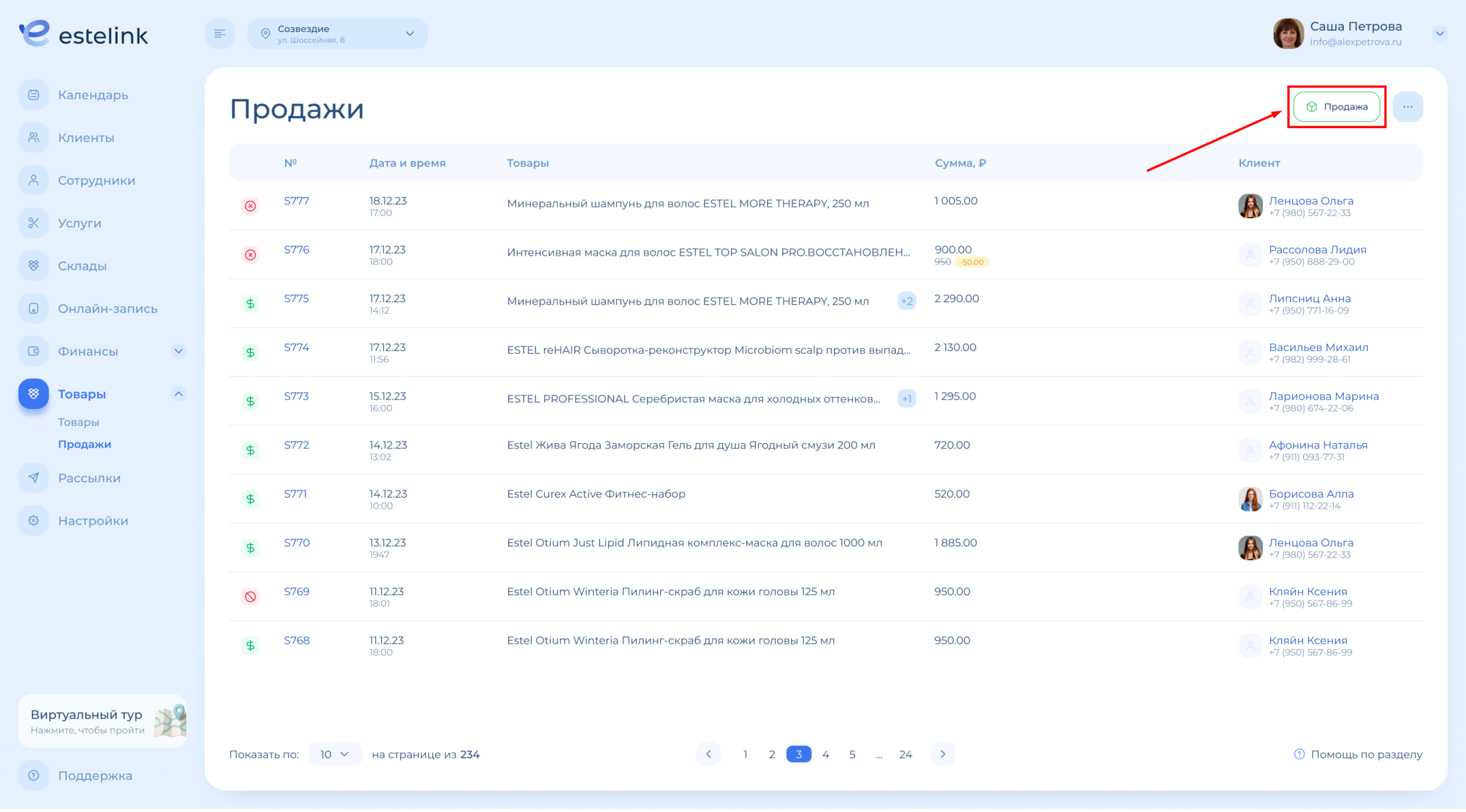Click the Финансы wallet icon
The height and width of the screenshot is (812, 1466).
click(x=33, y=351)
